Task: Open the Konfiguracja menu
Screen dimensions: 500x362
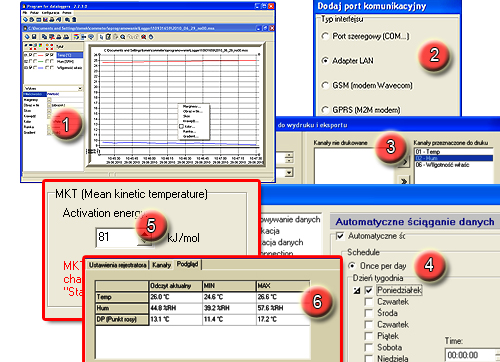Action: click(x=50, y=13)
